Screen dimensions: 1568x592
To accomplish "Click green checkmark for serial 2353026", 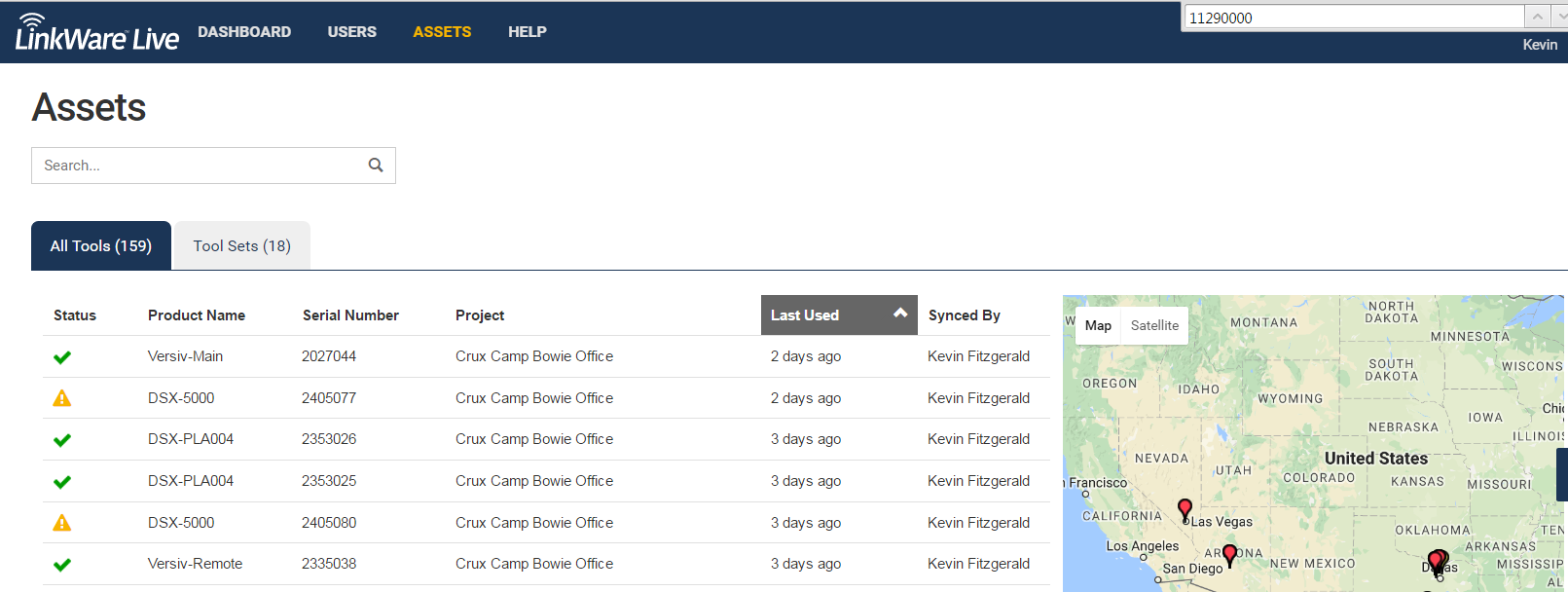I will 62,440.
